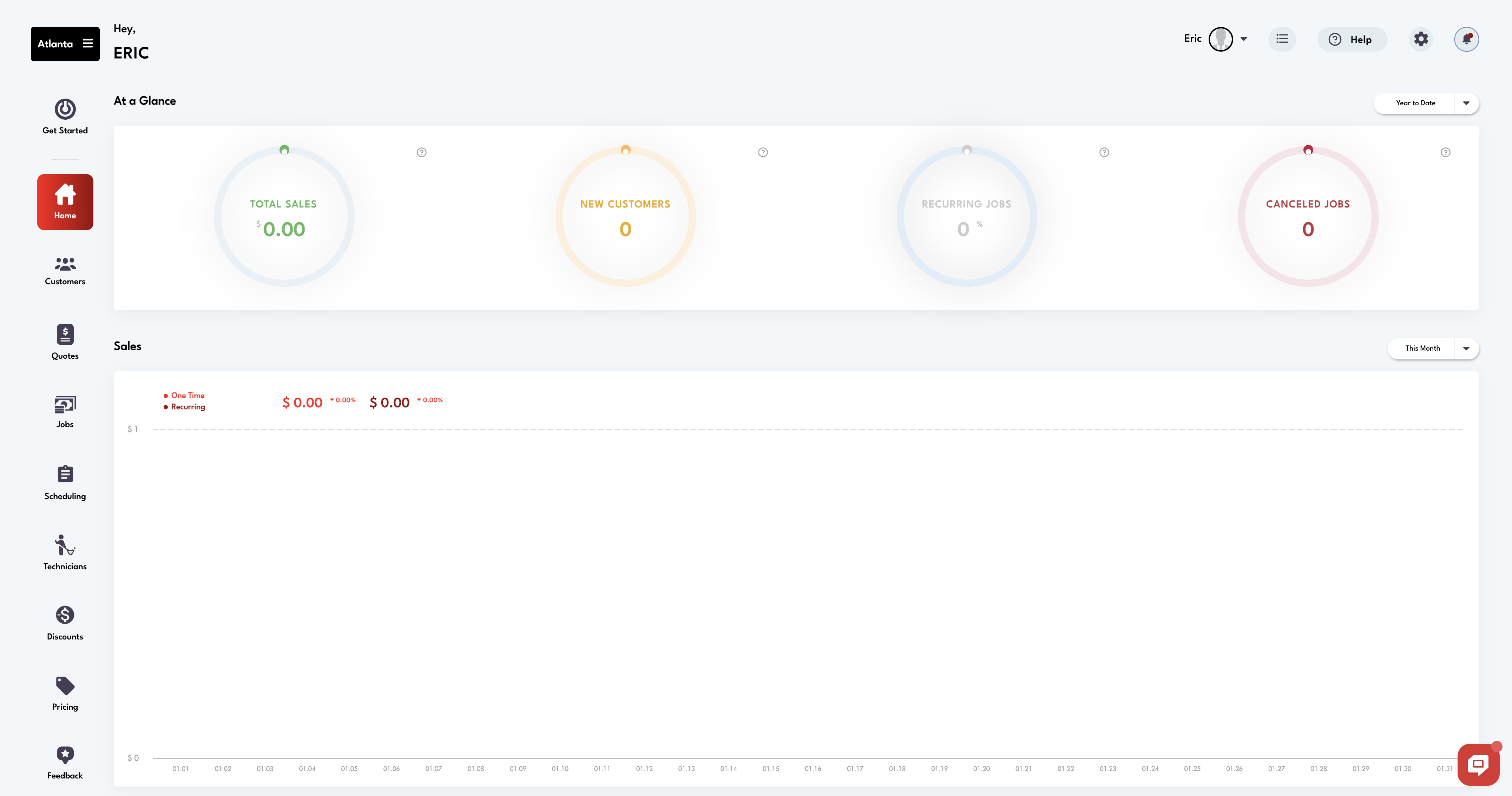Screen dimensions: 1512x796
Task: Click the notifications bell icon
Action: point(1466,39)
